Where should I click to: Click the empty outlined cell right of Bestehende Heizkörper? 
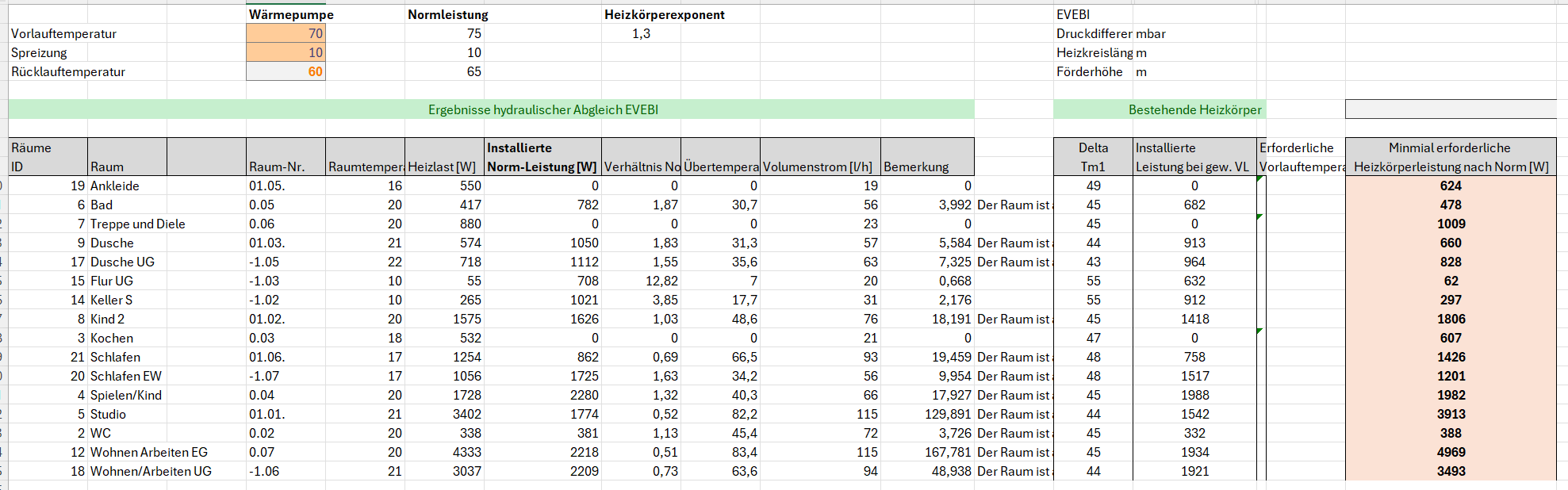pyautogui.click(x=1450, y=109)
